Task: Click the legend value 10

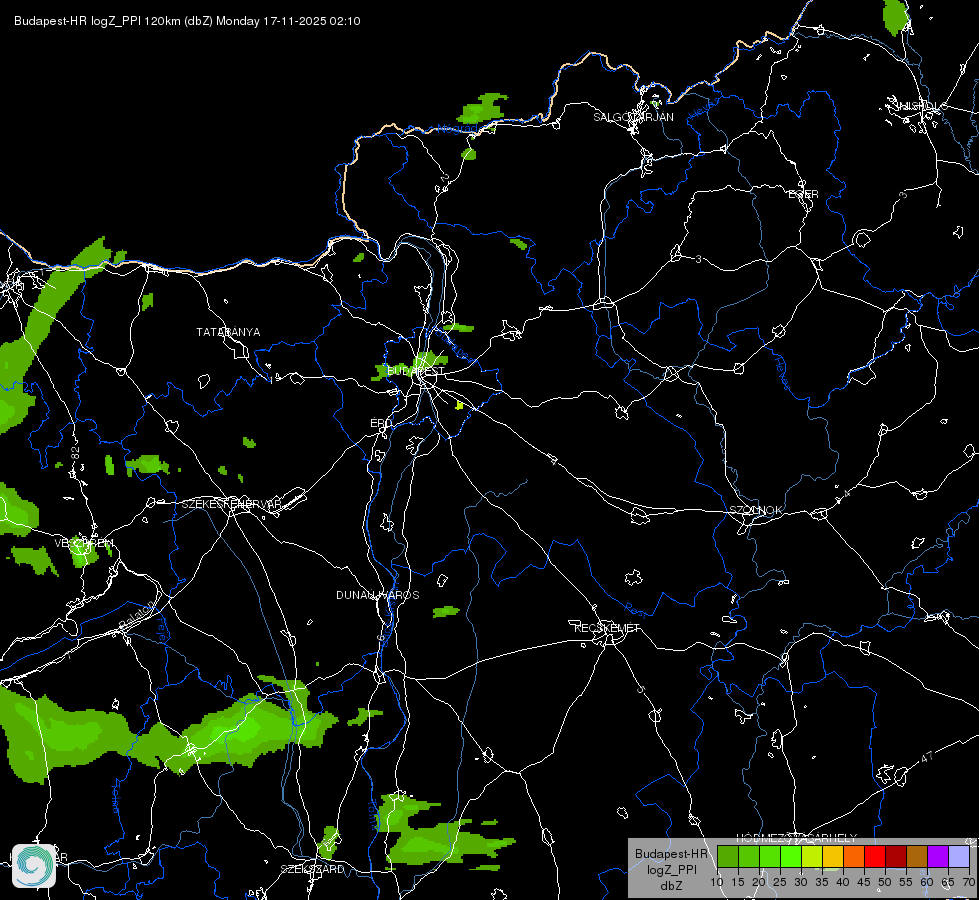Action: (x=717, y=883)
